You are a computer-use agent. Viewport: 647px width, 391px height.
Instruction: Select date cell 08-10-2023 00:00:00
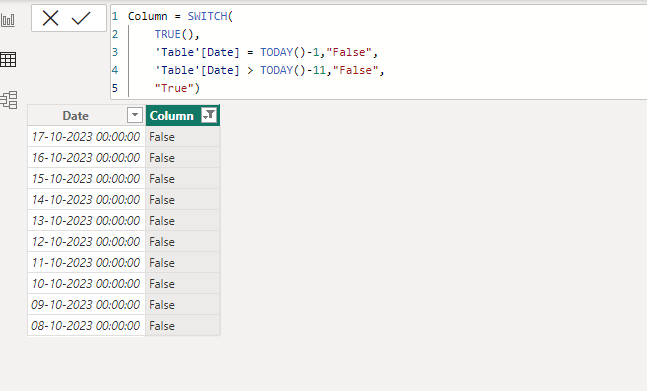(x=86, y=326)
